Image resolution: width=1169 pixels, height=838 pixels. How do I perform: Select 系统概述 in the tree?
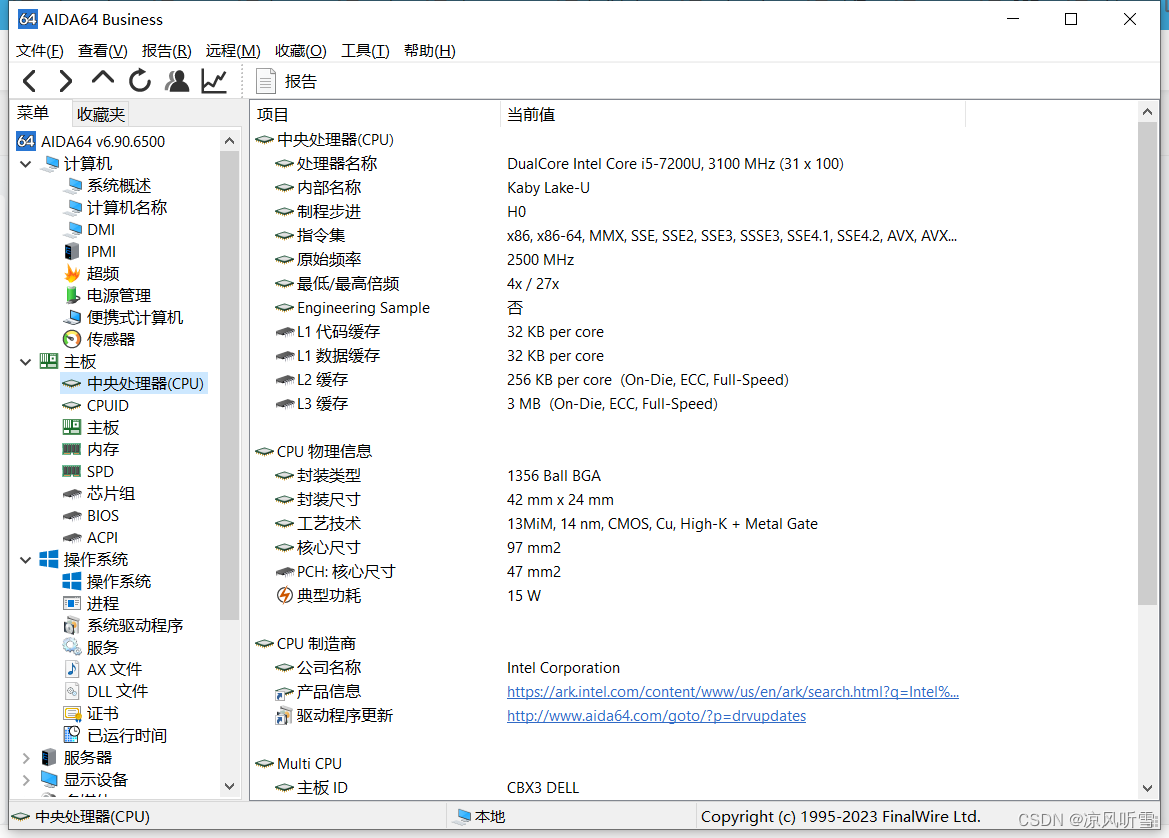coord(107,185)
